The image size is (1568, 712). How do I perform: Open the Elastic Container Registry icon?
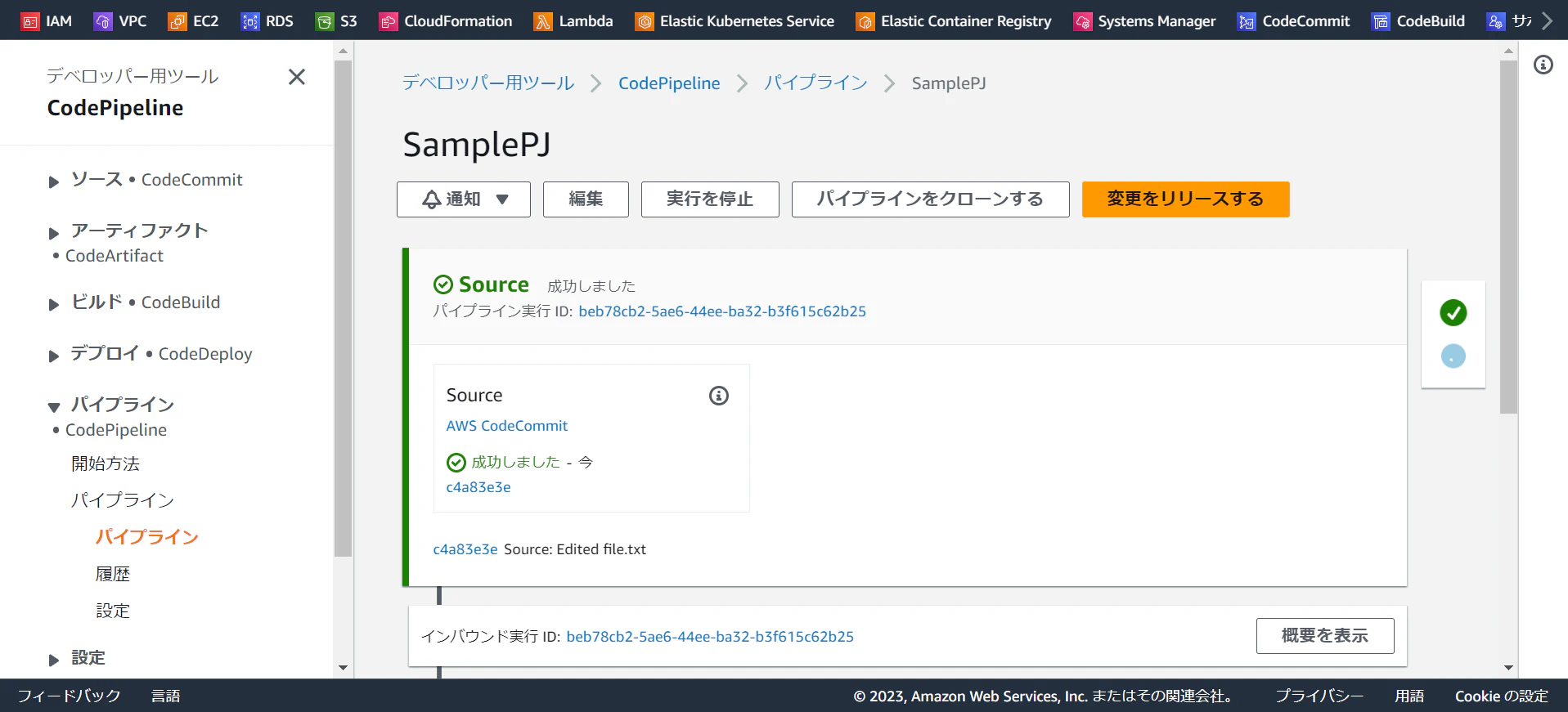tap(865, 21)
